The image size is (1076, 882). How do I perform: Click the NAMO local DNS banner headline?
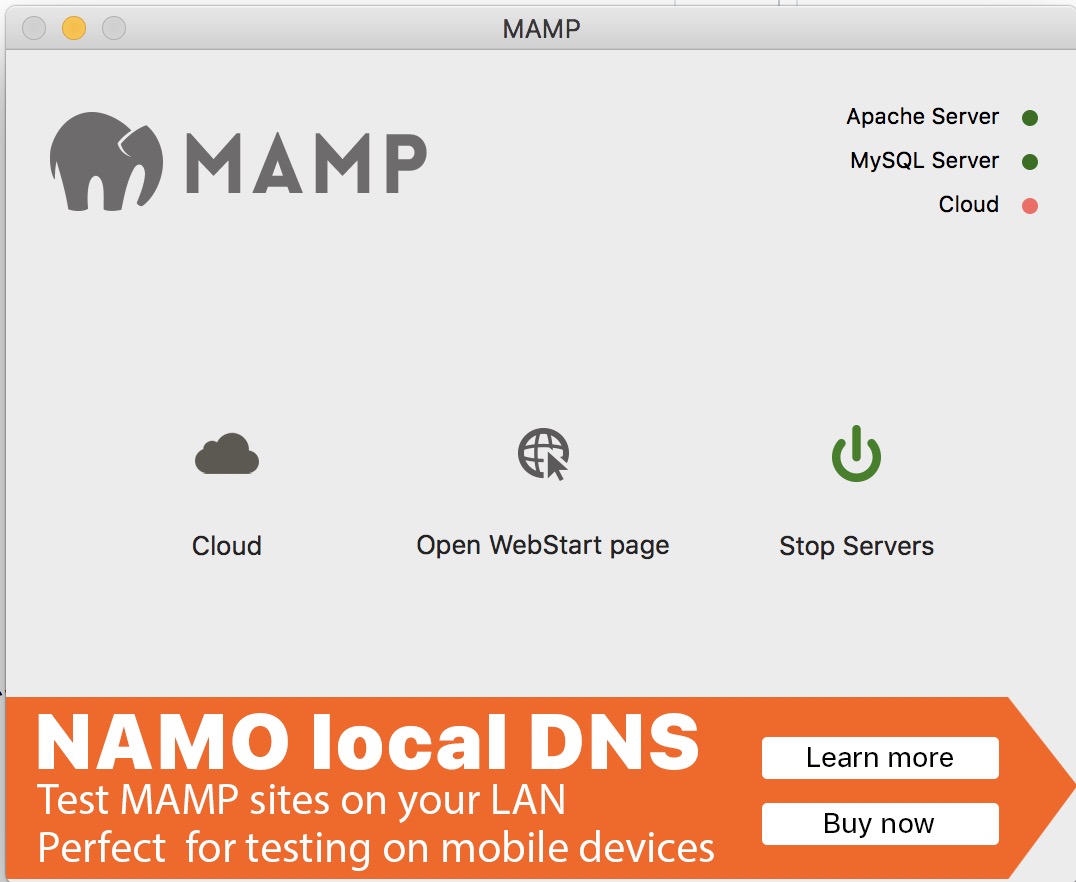368,742
